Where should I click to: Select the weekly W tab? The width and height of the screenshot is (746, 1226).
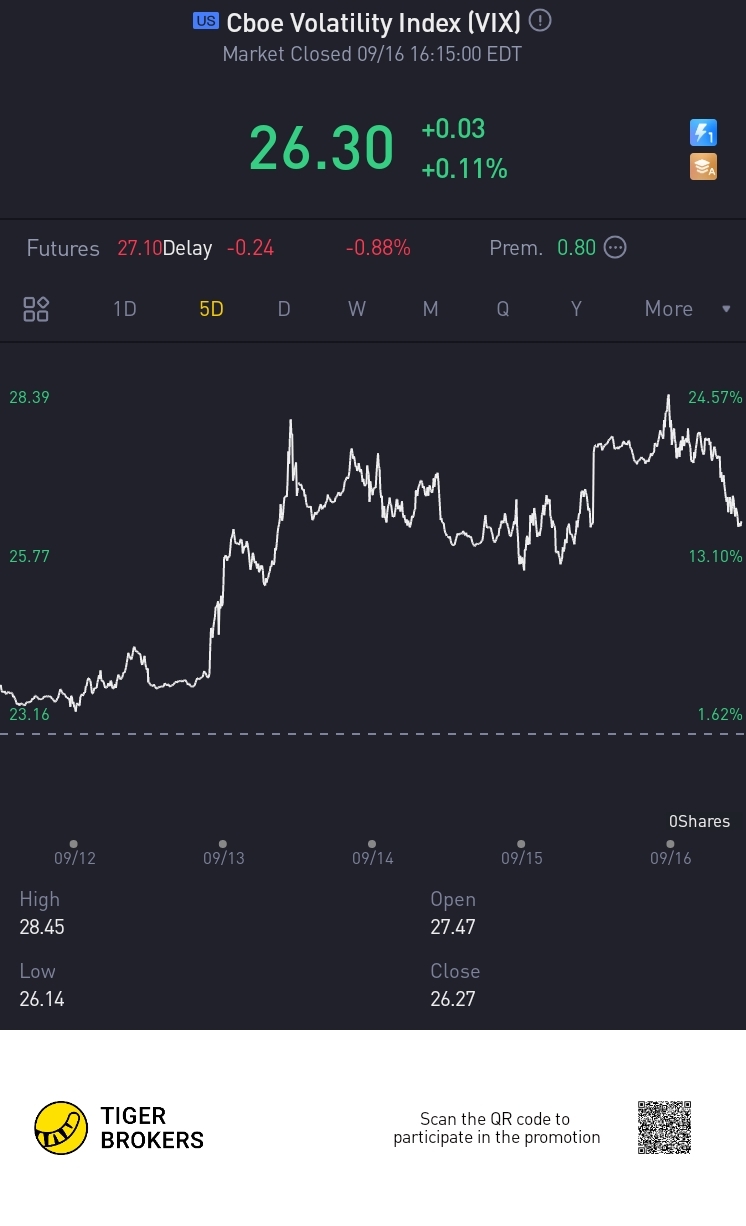[357, 309]
